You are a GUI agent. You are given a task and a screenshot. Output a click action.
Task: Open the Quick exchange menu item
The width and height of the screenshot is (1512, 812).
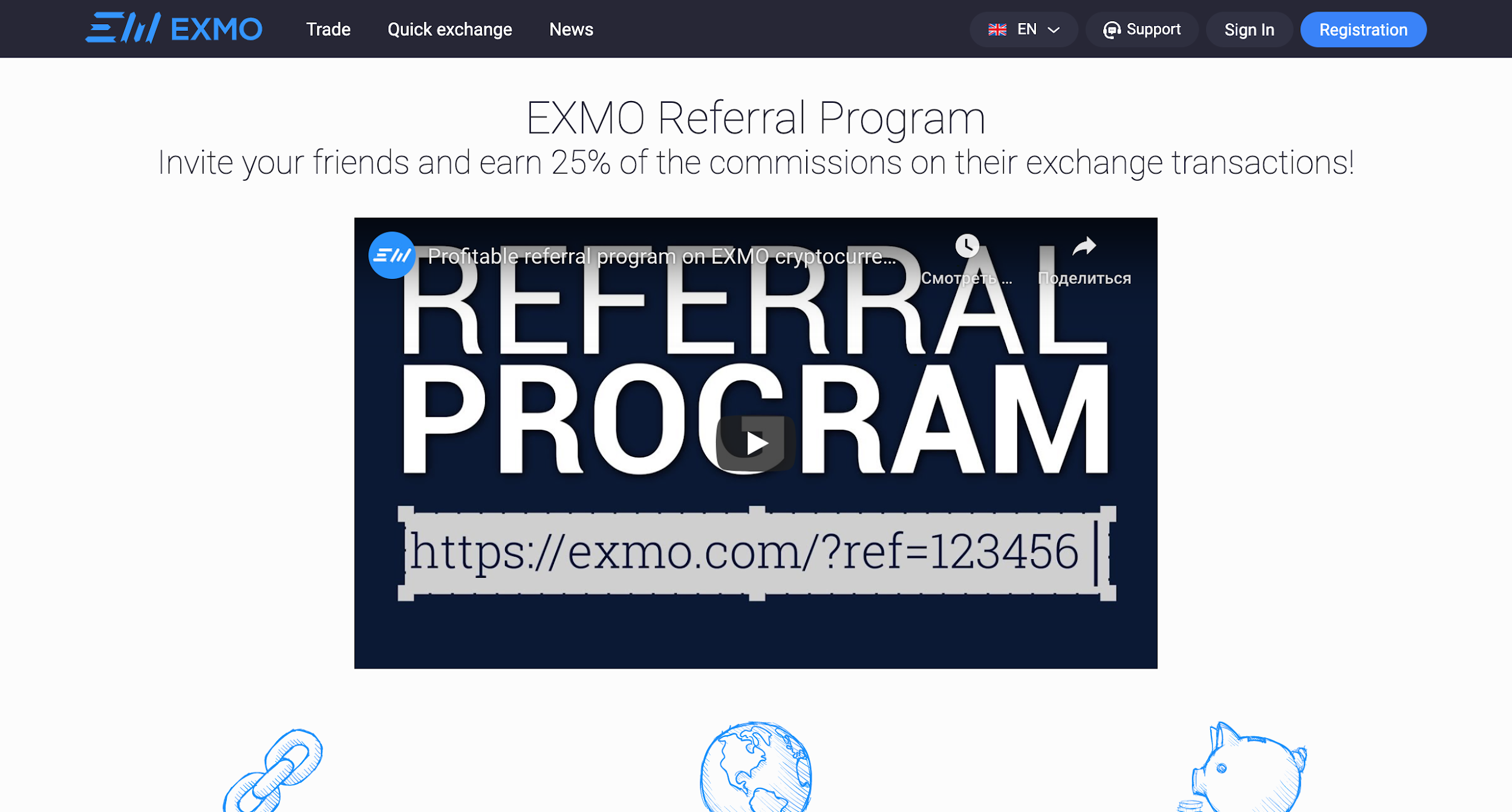point(450,29)
